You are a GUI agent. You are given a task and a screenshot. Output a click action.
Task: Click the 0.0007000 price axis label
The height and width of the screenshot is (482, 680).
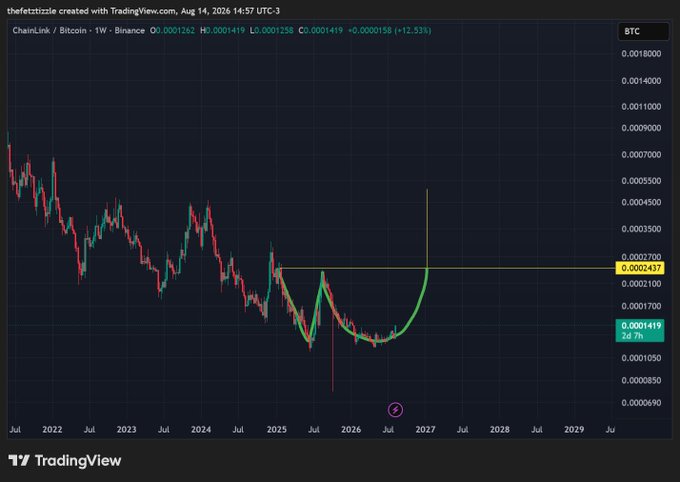641,155
